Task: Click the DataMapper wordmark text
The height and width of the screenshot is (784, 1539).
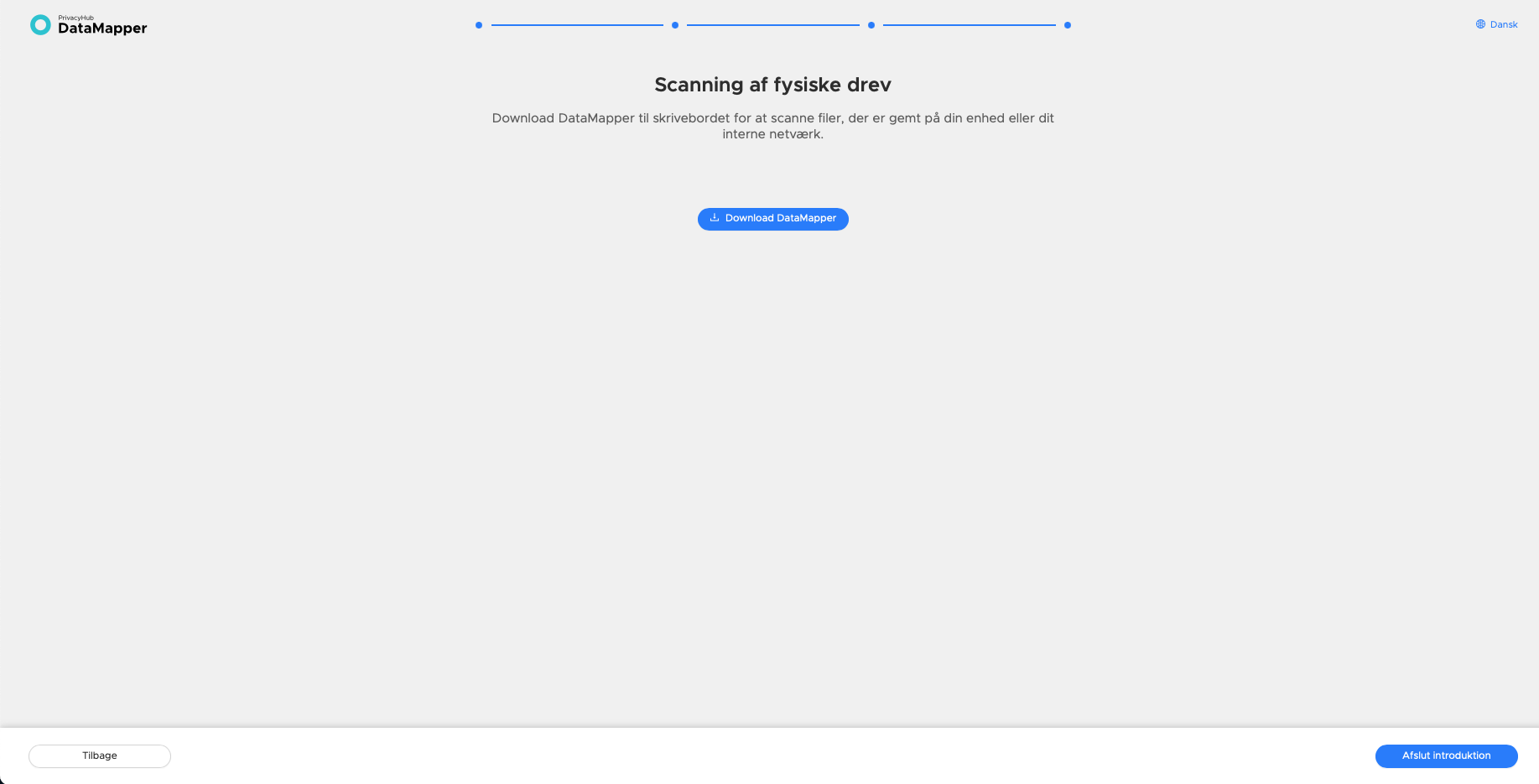Action: point(102,29)
